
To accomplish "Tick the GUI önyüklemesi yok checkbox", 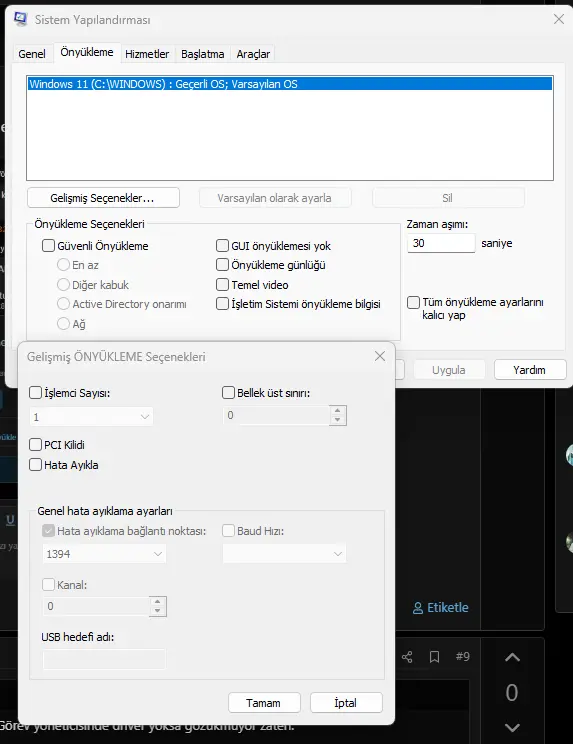I will tap(222, 246).
